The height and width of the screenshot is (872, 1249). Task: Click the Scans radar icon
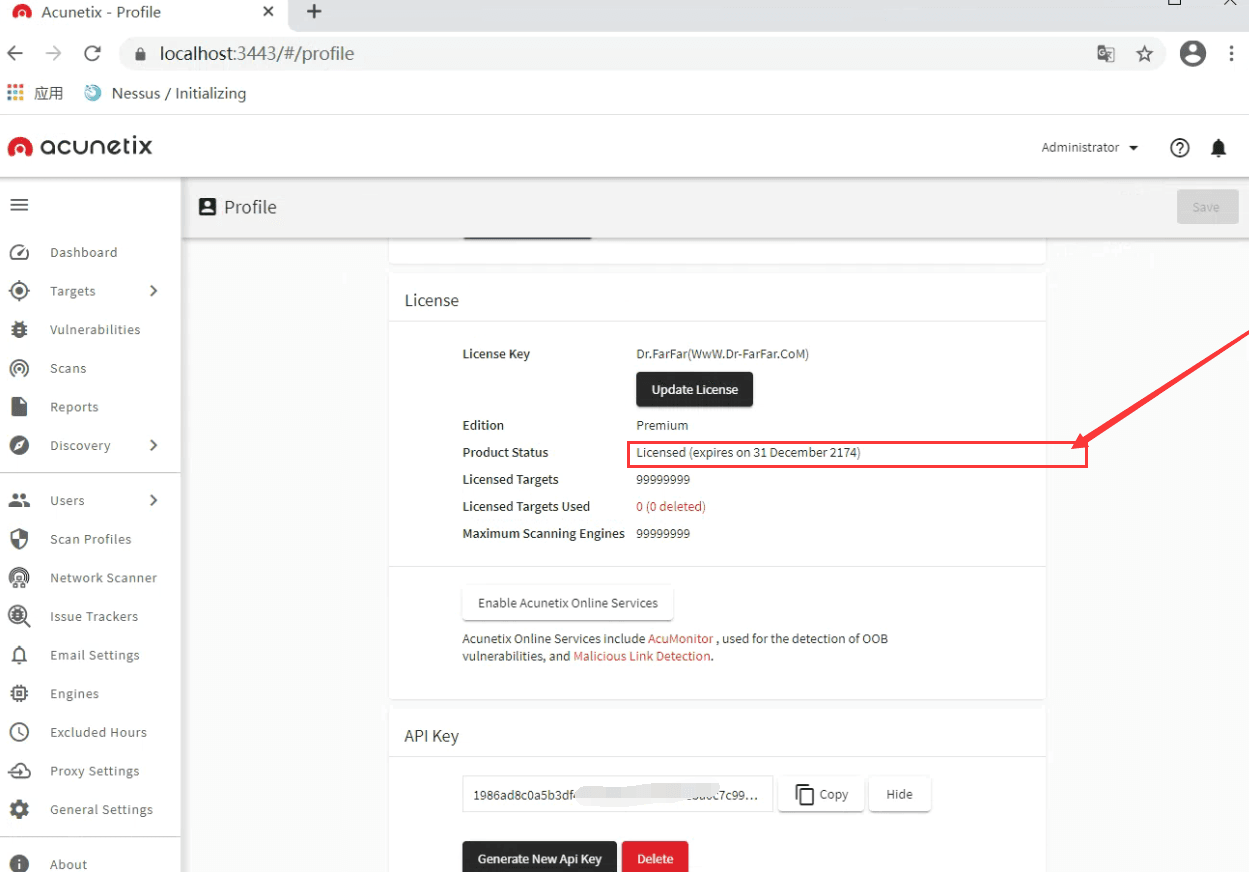(19, 369)
